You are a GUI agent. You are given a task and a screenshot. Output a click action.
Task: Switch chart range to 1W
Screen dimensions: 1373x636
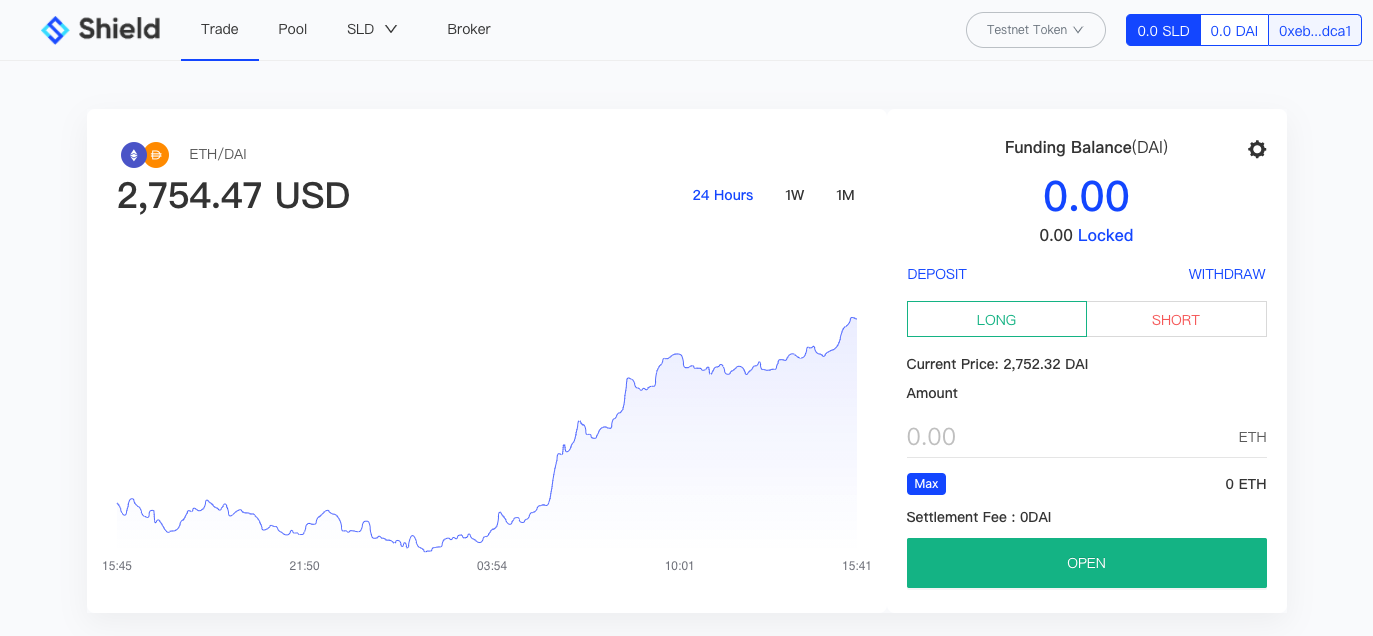(794, 195)
